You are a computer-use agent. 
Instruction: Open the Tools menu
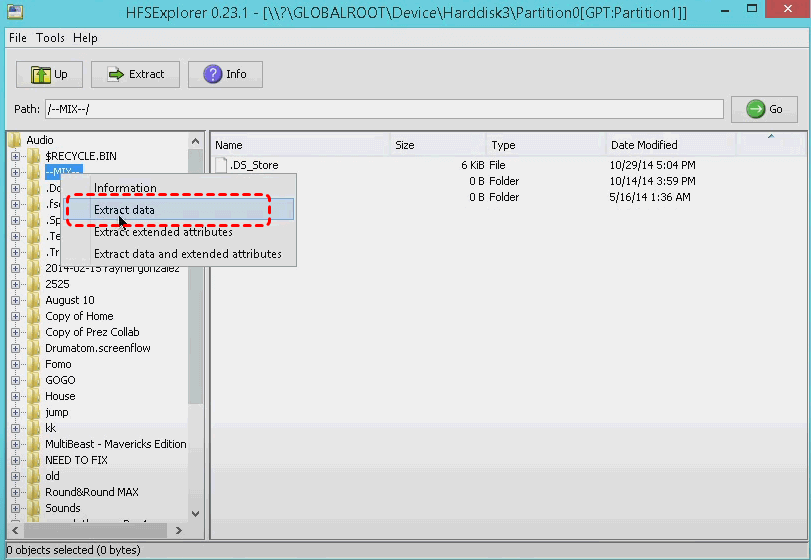click(x=50, y=38)
